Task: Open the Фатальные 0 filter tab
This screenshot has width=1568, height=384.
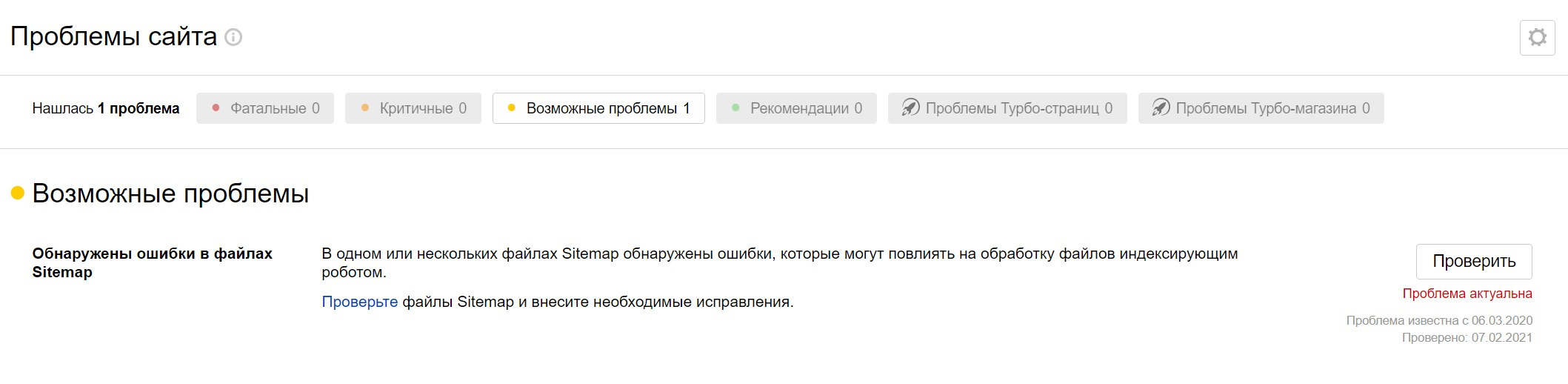Action: click(x=265, y=108)
